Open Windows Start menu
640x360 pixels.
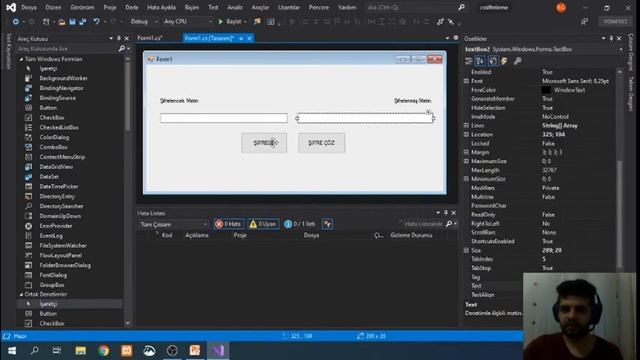12,351
